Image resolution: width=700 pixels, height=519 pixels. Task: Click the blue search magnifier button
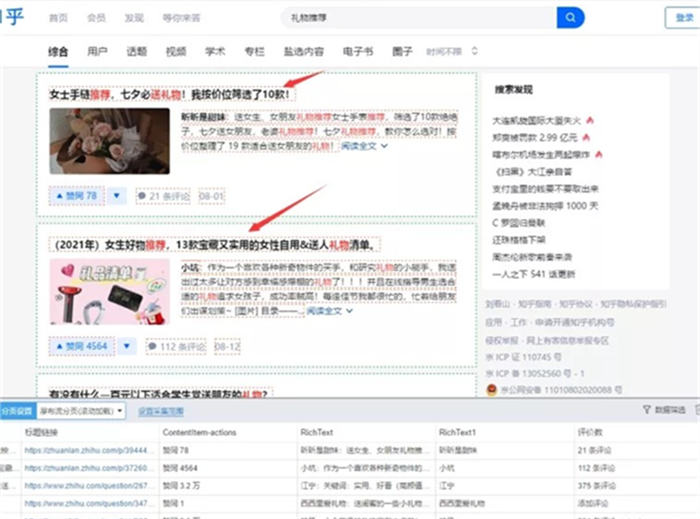tap(570, 18)
